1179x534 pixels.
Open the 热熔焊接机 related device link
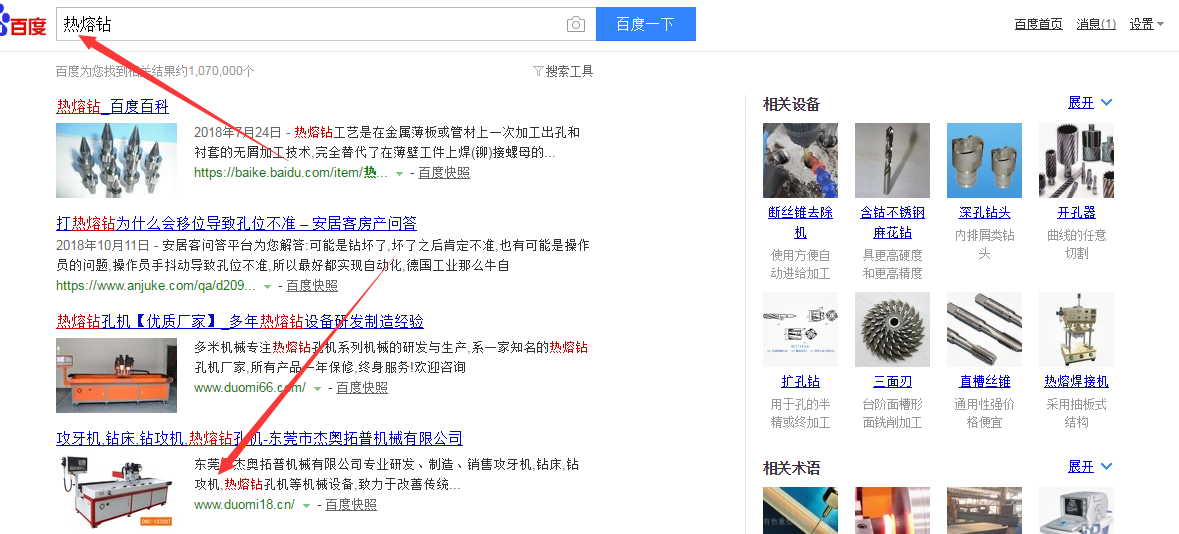(1076, 381)
